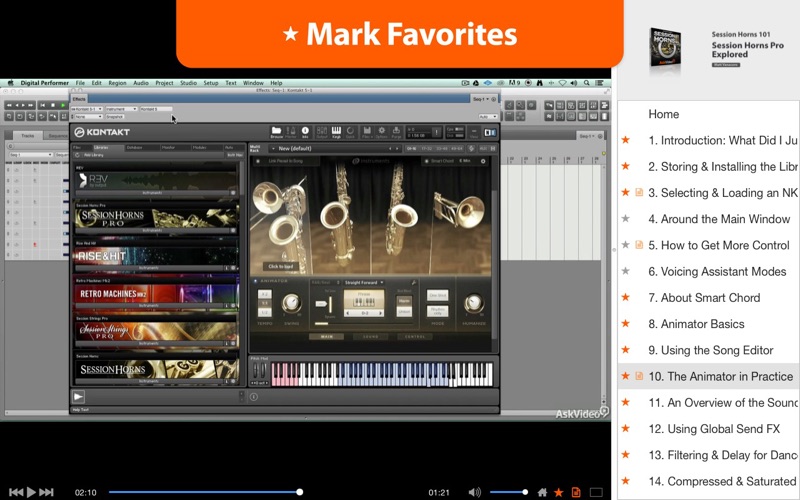This screenshot has width=800, height=500.
Task: Open the Straight Forward style dropdown
Action: (x=364, y=282)
